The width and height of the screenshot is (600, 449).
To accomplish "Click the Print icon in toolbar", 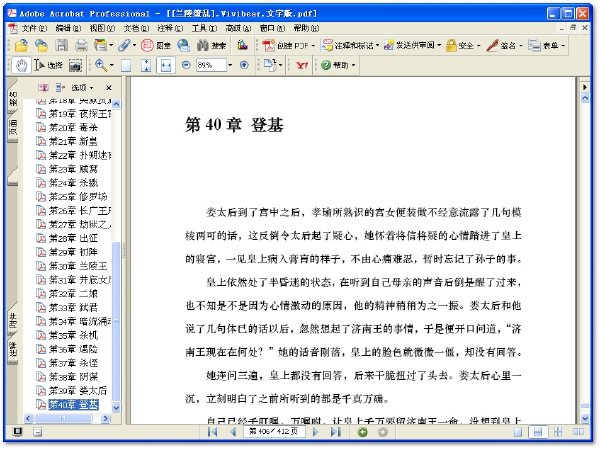I will tap(81, 46).
